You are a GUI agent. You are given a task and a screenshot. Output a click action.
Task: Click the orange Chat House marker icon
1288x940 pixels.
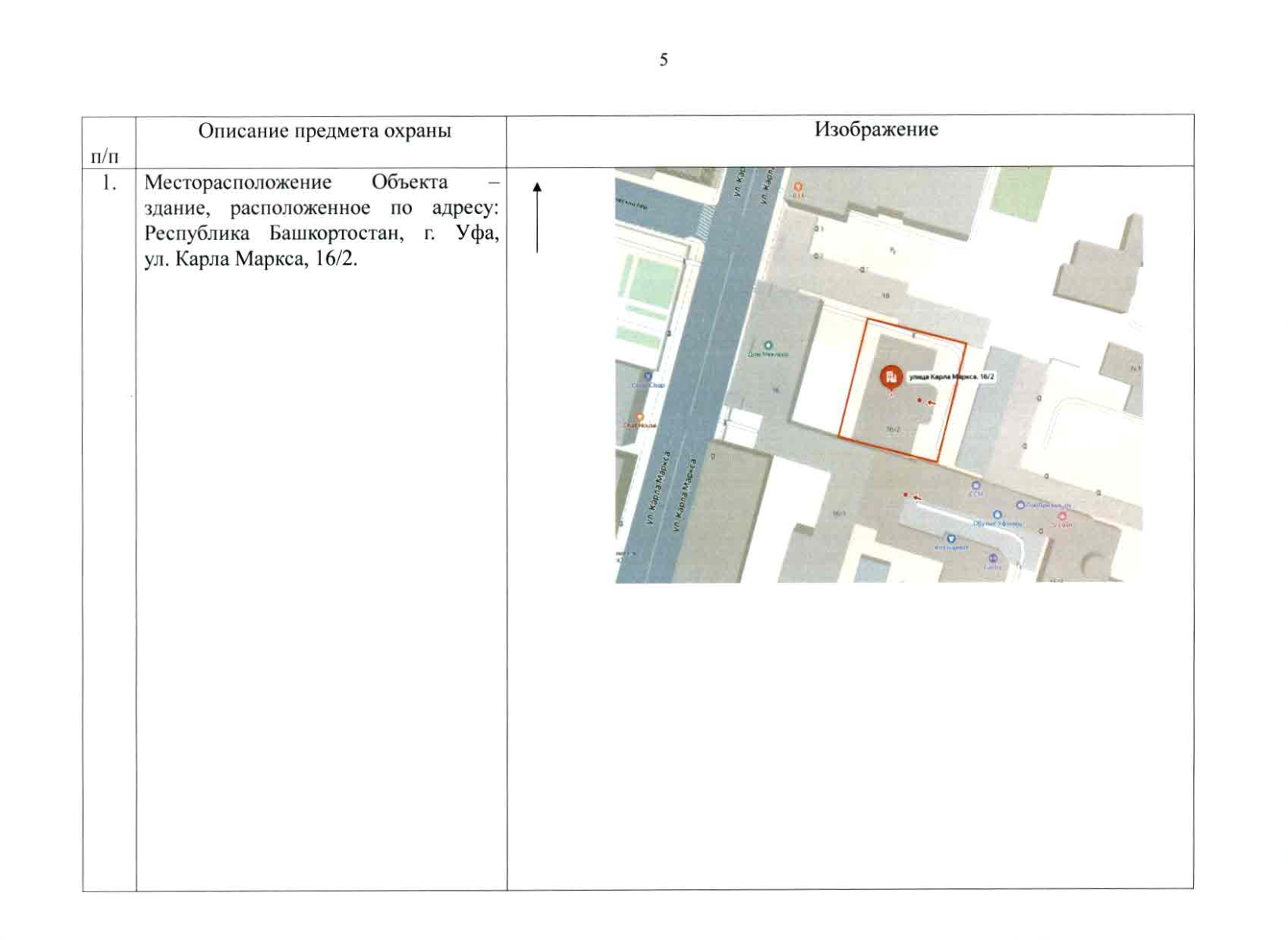640,418
